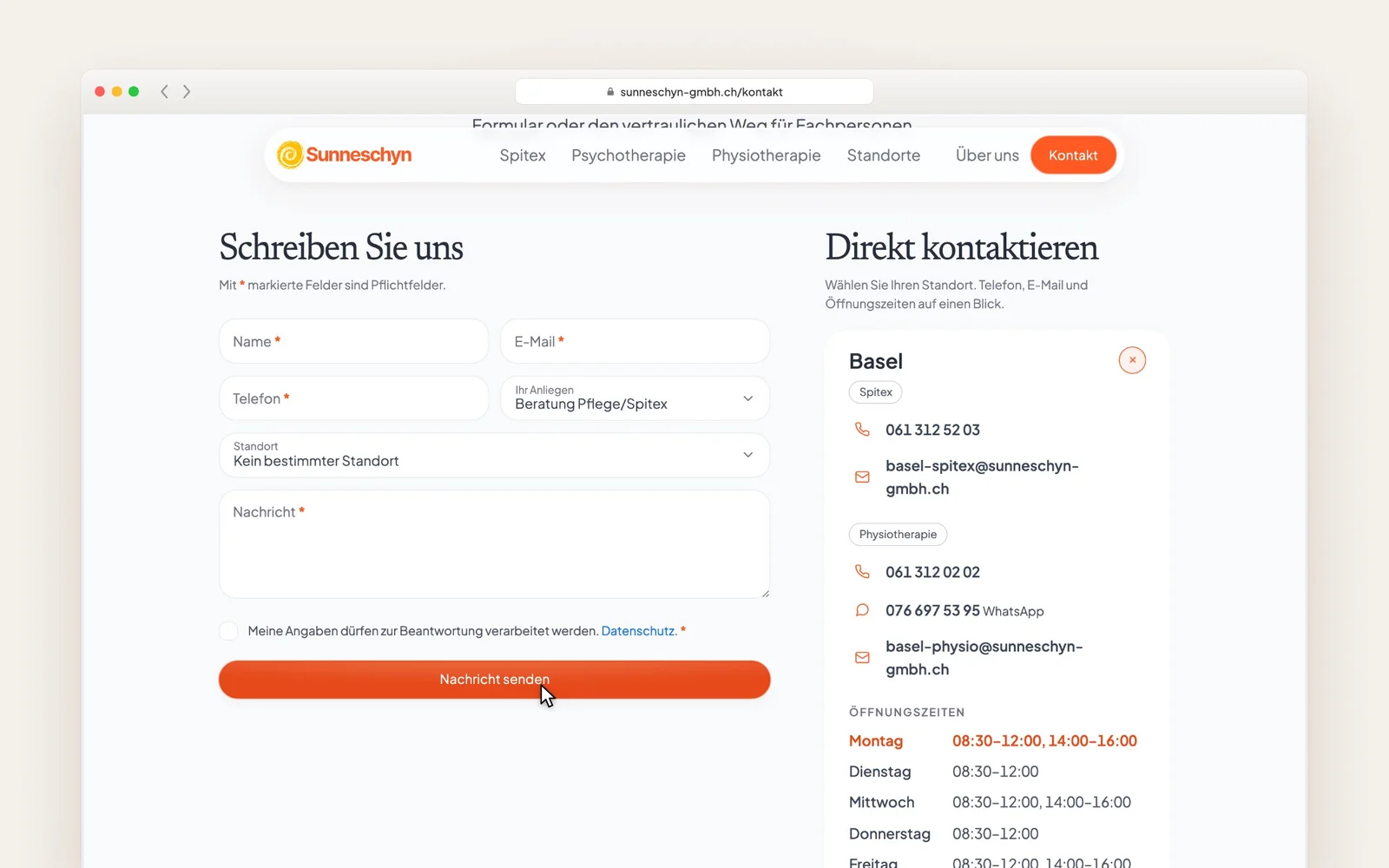Viewport: 1389px width, 868px height.
Task: Click the Physiotherapie tag in Basel card
Action: tap(898, 535)
